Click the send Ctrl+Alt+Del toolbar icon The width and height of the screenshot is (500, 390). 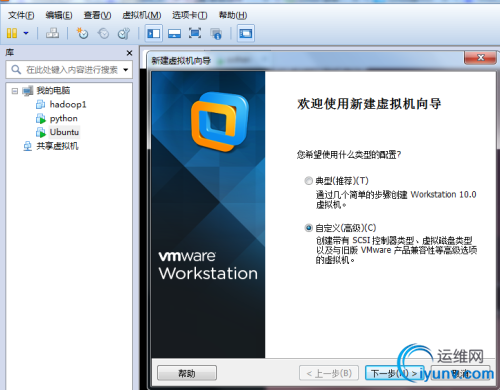click(x=52, y=33)
